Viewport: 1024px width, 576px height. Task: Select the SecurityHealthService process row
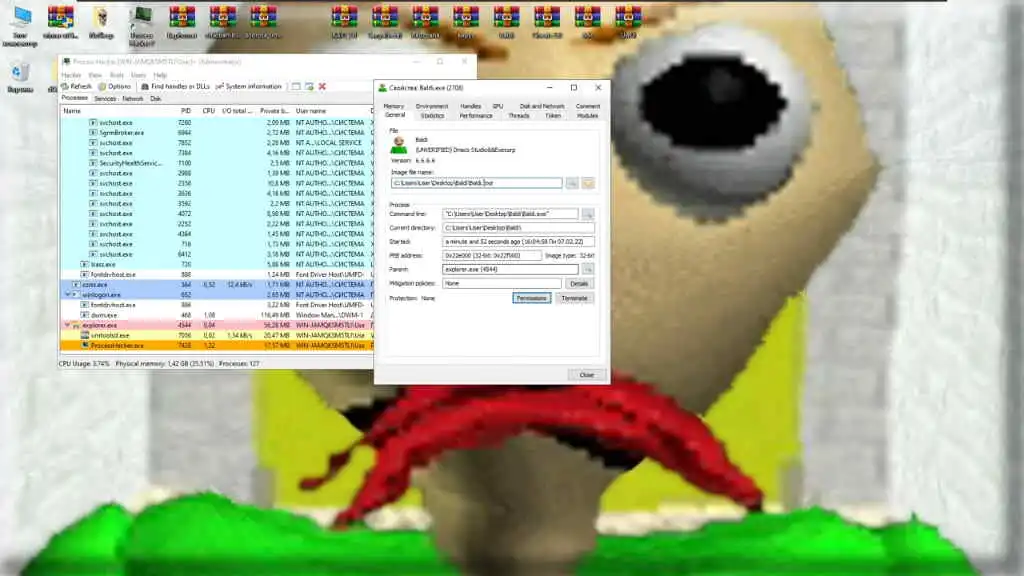click(x=216, y=163)
